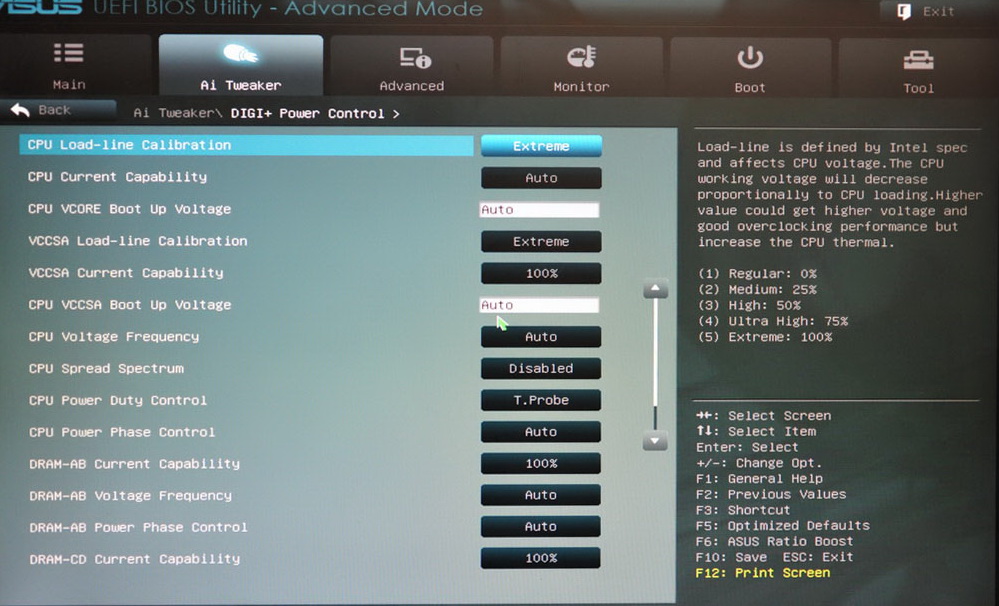Select CPU Spread Spectrum label
Viewport: 999px width, 606px height.
pyautogui.click(x=106, y=368)
